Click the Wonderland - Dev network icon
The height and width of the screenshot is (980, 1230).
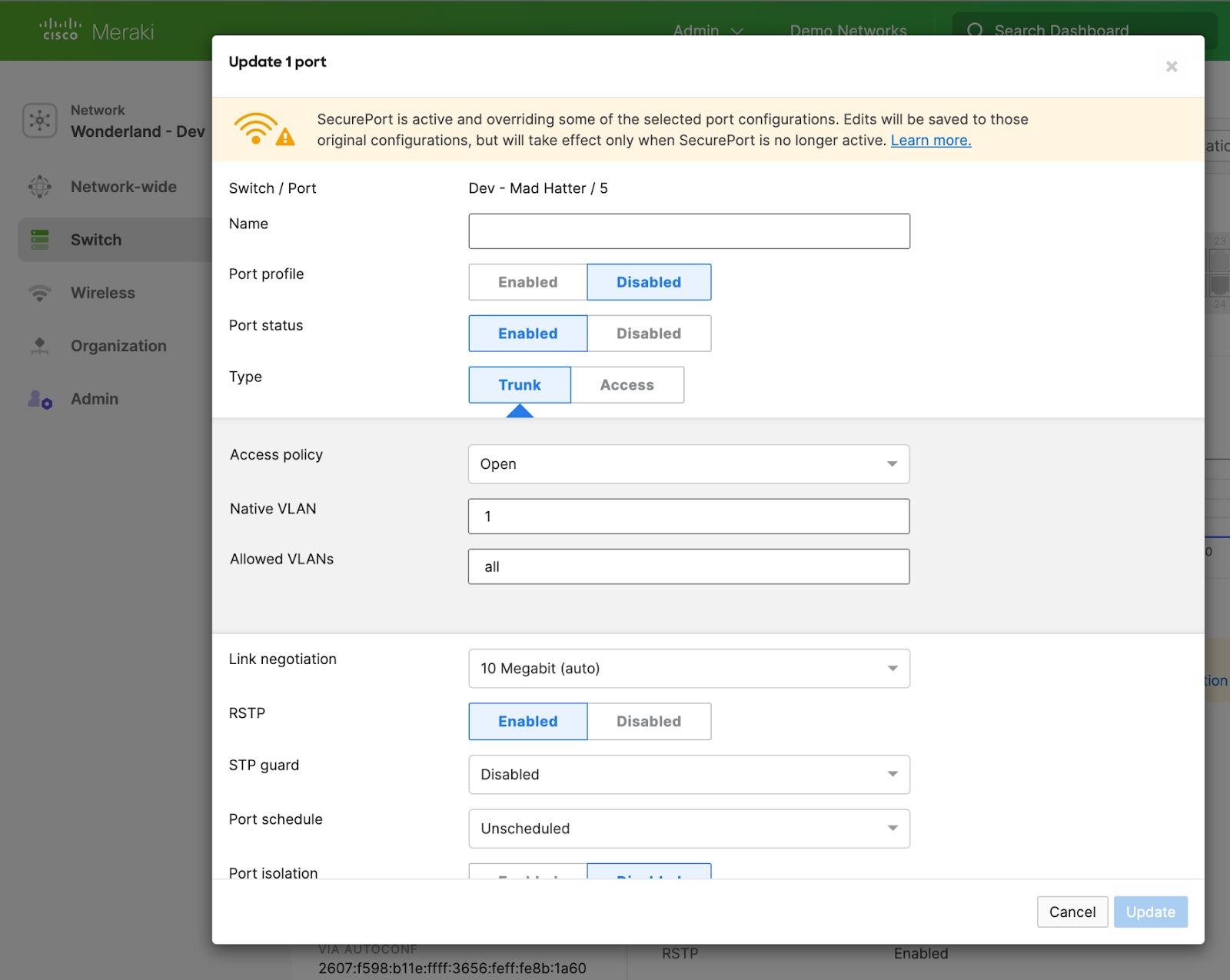39,121
